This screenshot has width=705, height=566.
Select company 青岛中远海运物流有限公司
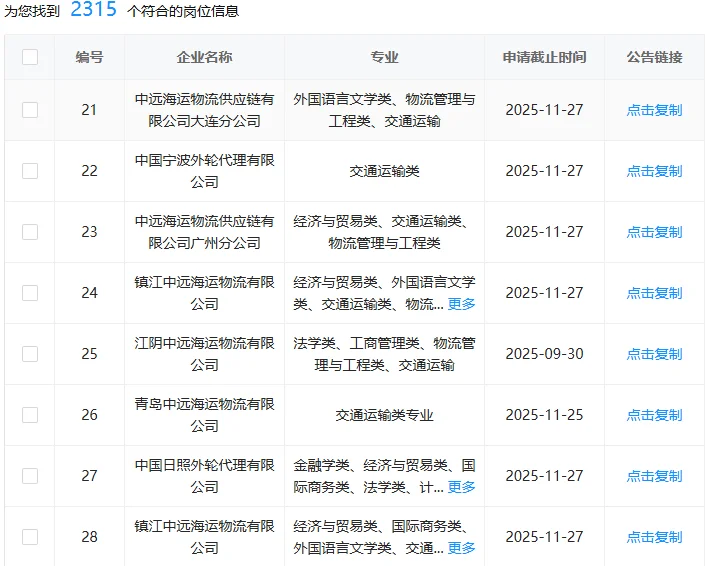(x=205, y=415)
